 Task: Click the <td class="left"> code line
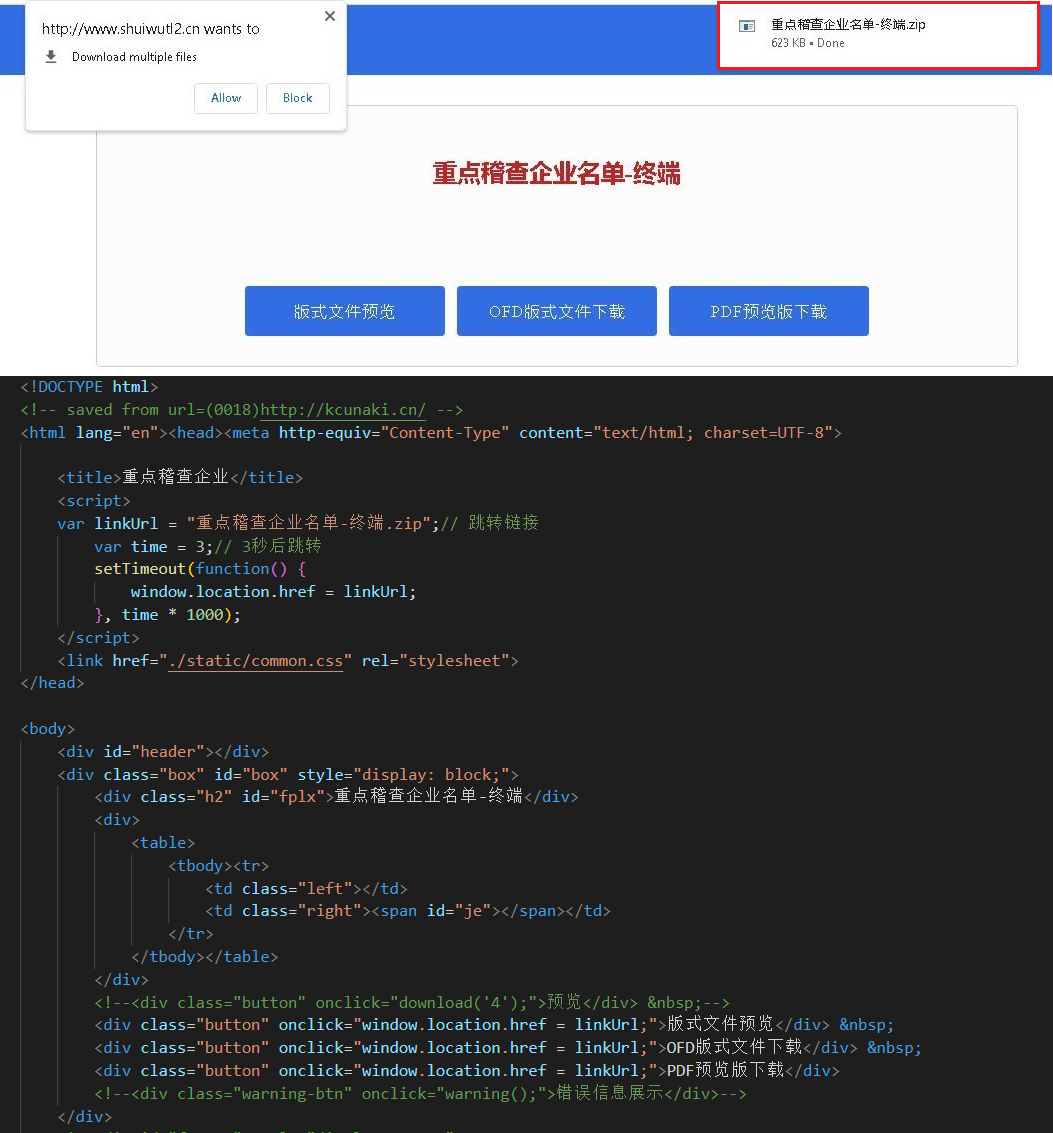pos(306,888)
